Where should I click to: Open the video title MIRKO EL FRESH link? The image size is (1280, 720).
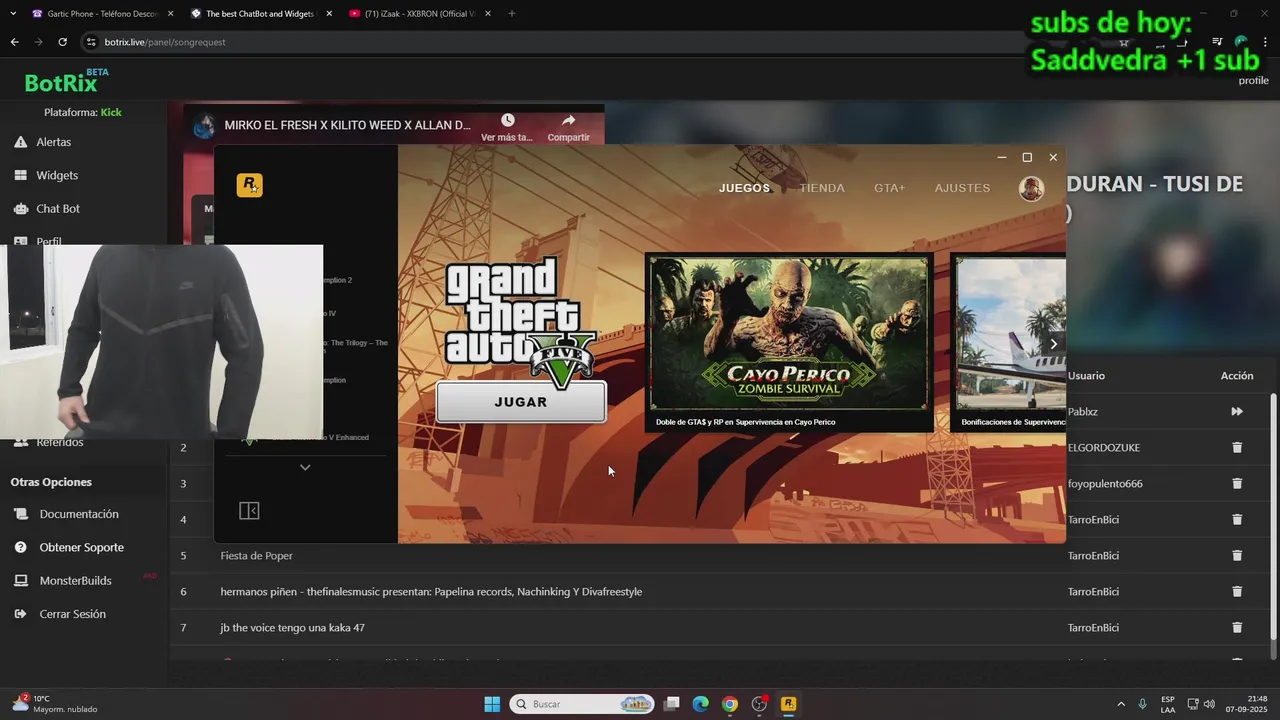pyautogui.click(x=347, y=125)
